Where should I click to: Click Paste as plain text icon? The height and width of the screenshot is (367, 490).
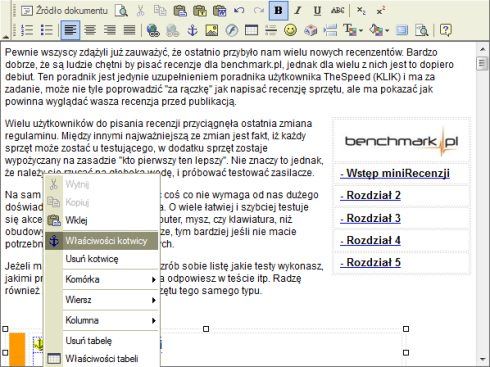[x=200, y=11]
